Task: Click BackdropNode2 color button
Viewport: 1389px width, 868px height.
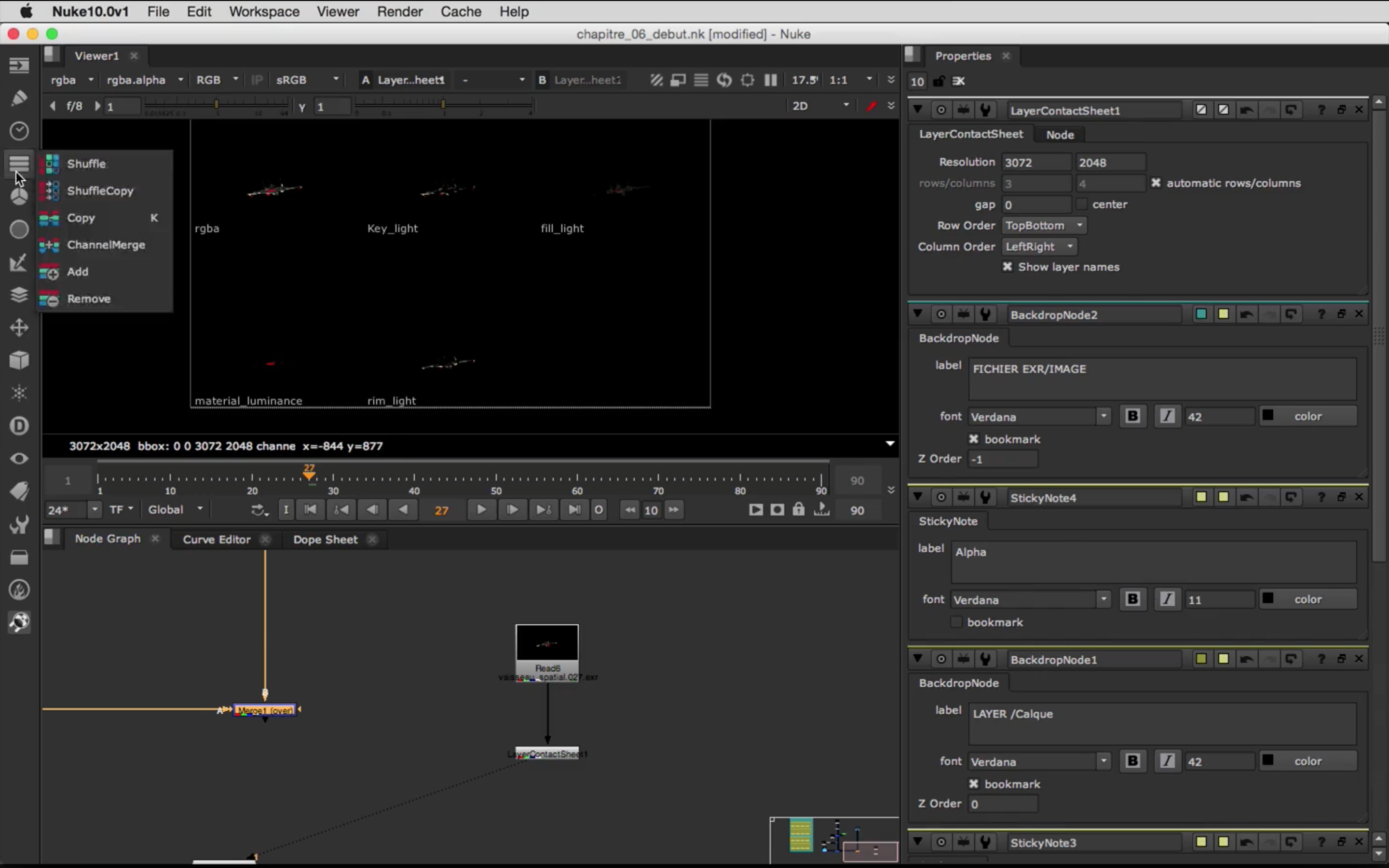Action: (x=1308, y=416)
